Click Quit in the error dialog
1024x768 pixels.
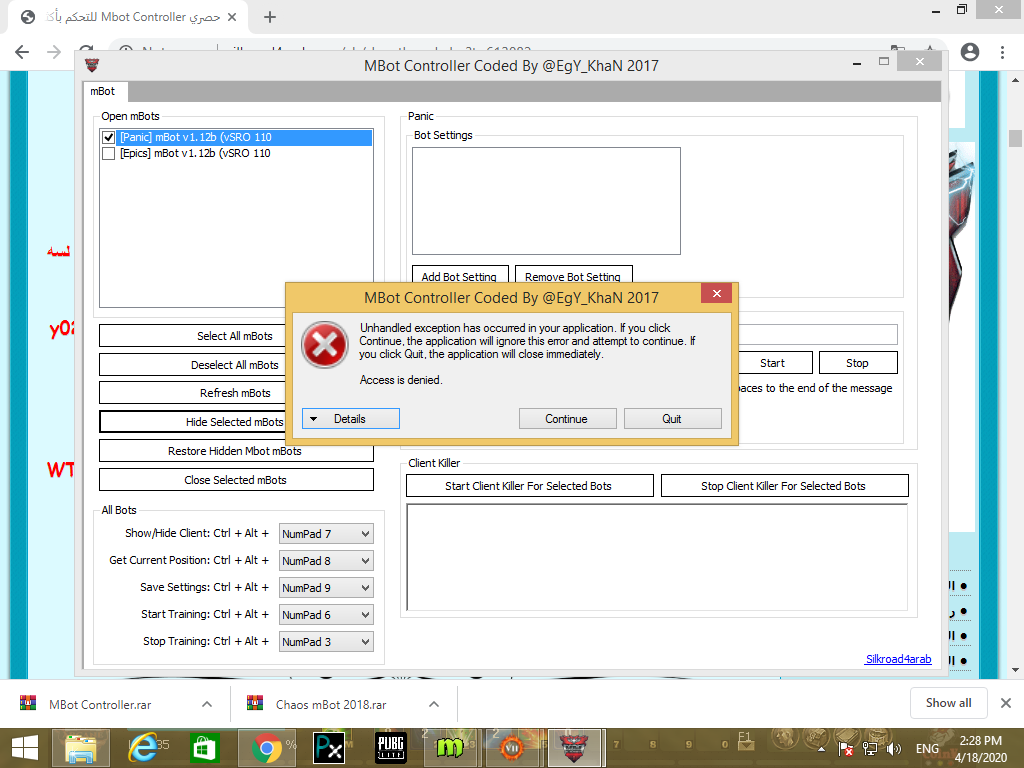click(673, 419)
